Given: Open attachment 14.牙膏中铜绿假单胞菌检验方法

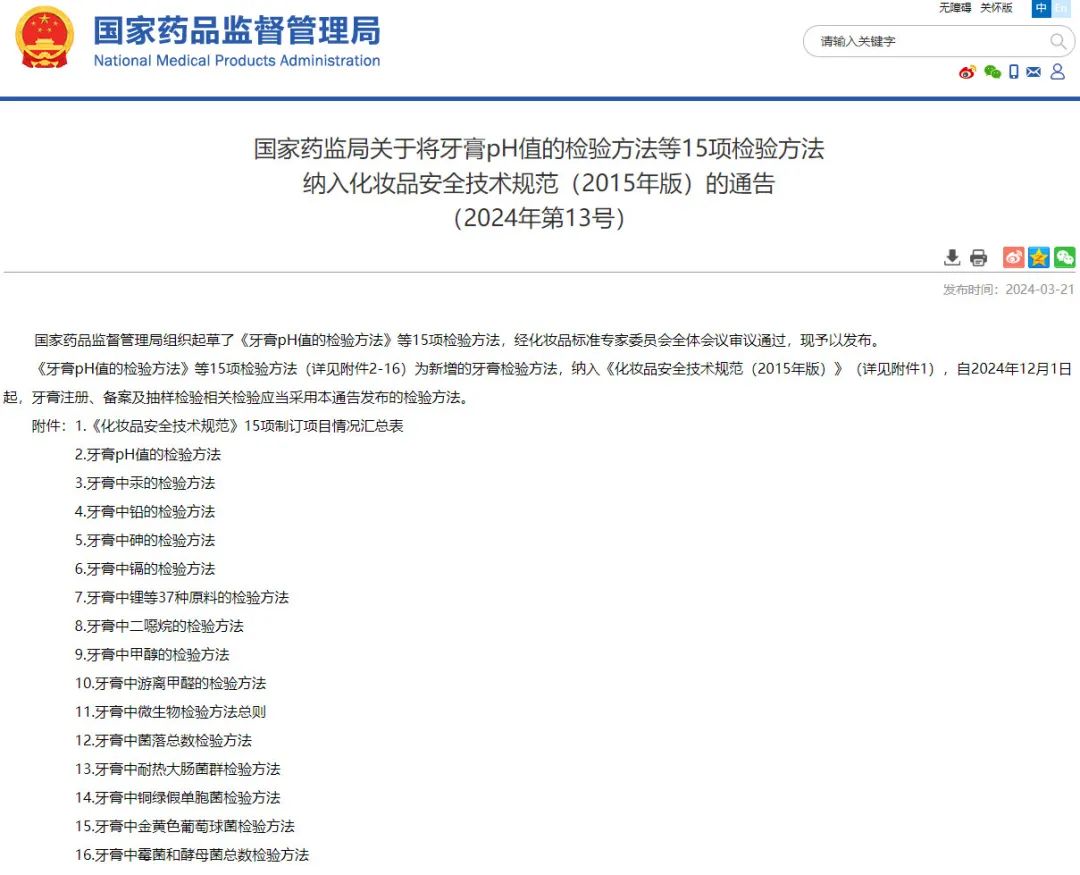Looking at the screenshot, I should (178, 798).
